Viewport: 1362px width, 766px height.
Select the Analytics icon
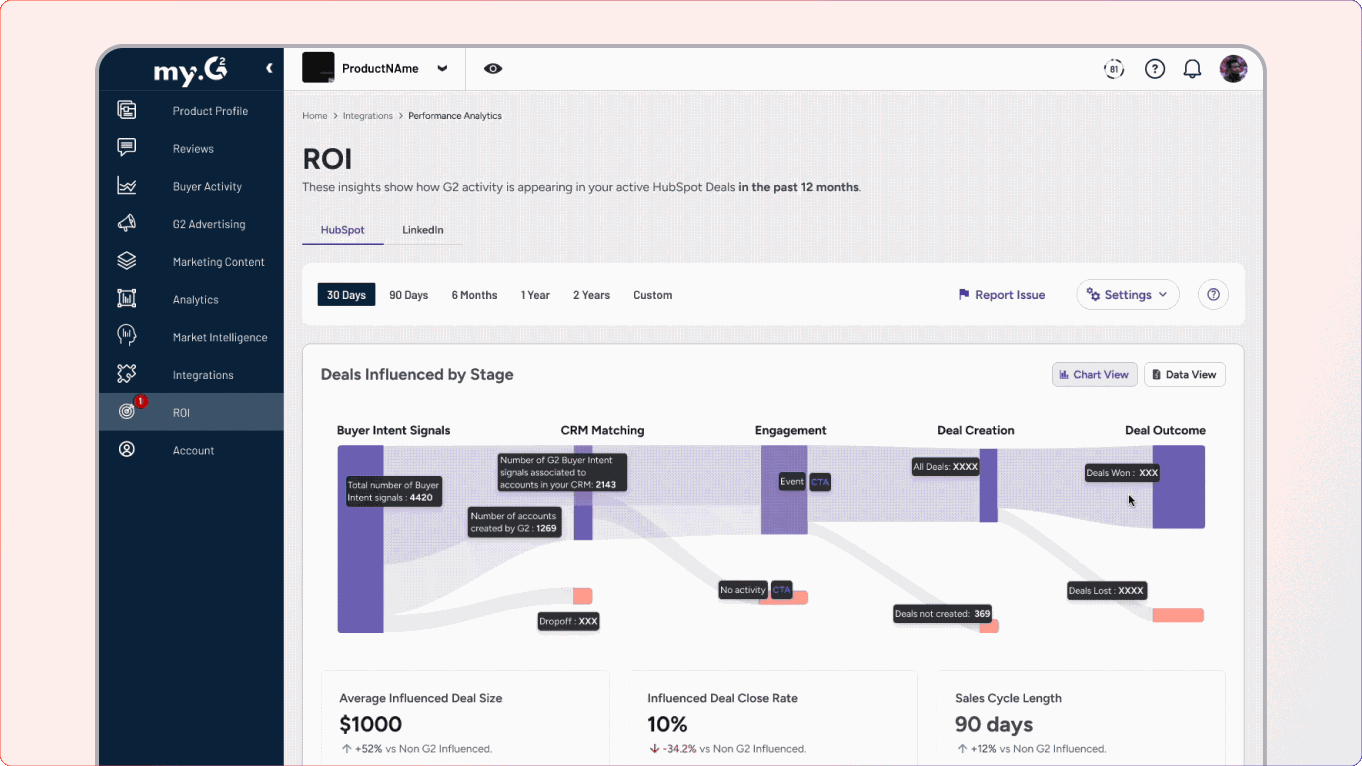(x=126, y=298)
